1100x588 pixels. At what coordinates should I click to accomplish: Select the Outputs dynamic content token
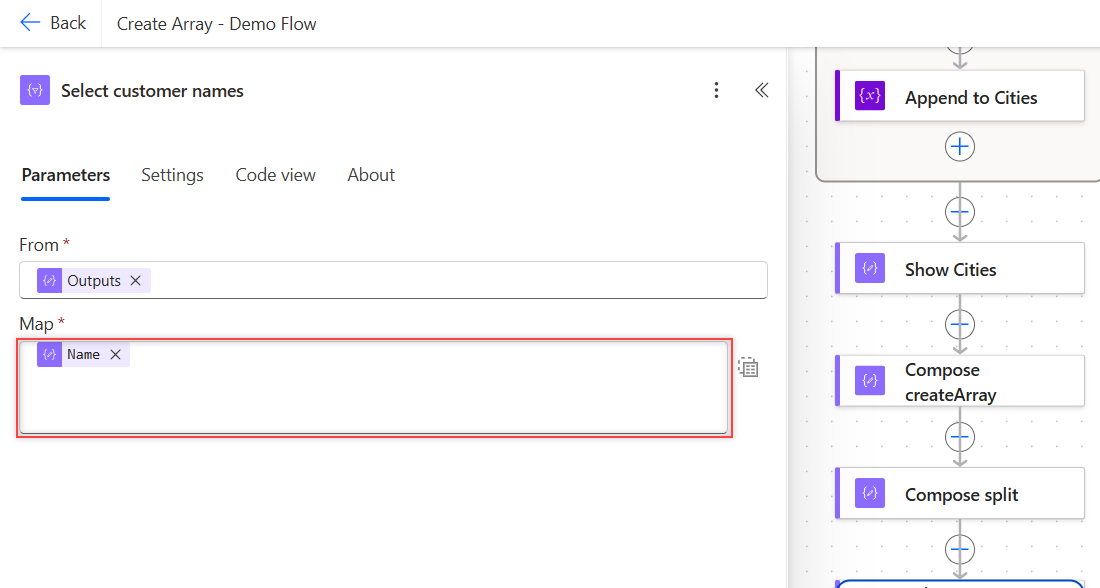(94, 281)
